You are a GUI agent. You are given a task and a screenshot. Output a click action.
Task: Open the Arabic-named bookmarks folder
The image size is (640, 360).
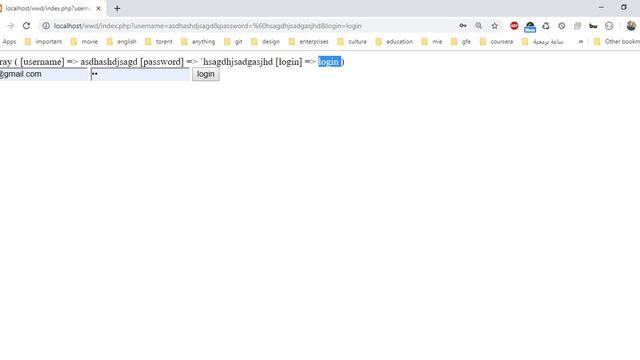[543, 42]
